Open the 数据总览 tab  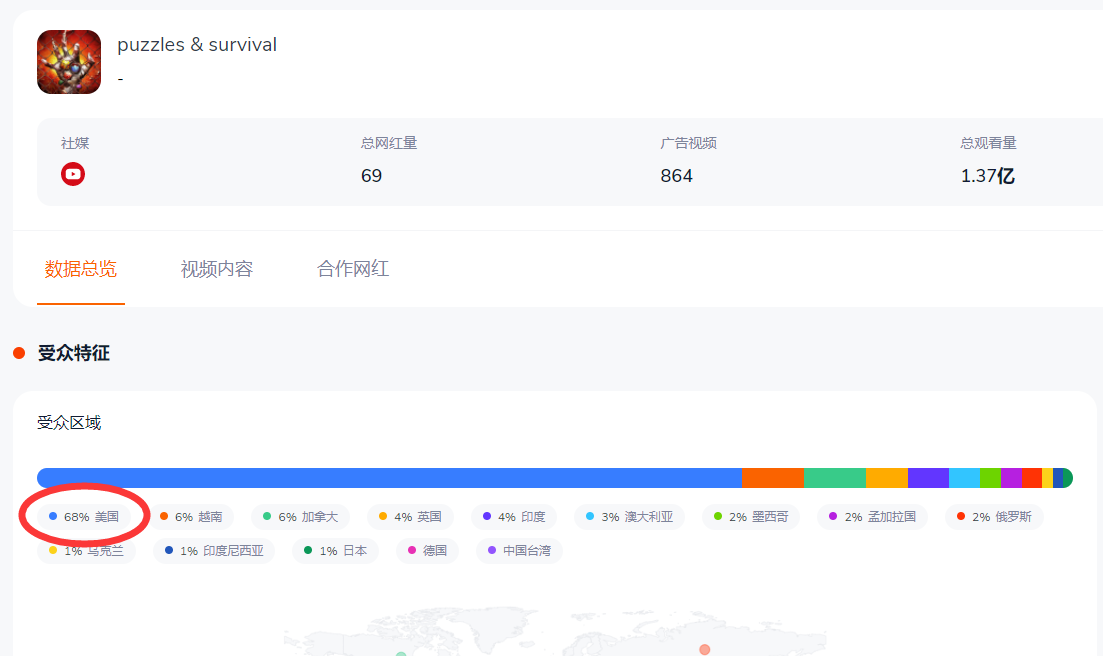coord(81,269)
